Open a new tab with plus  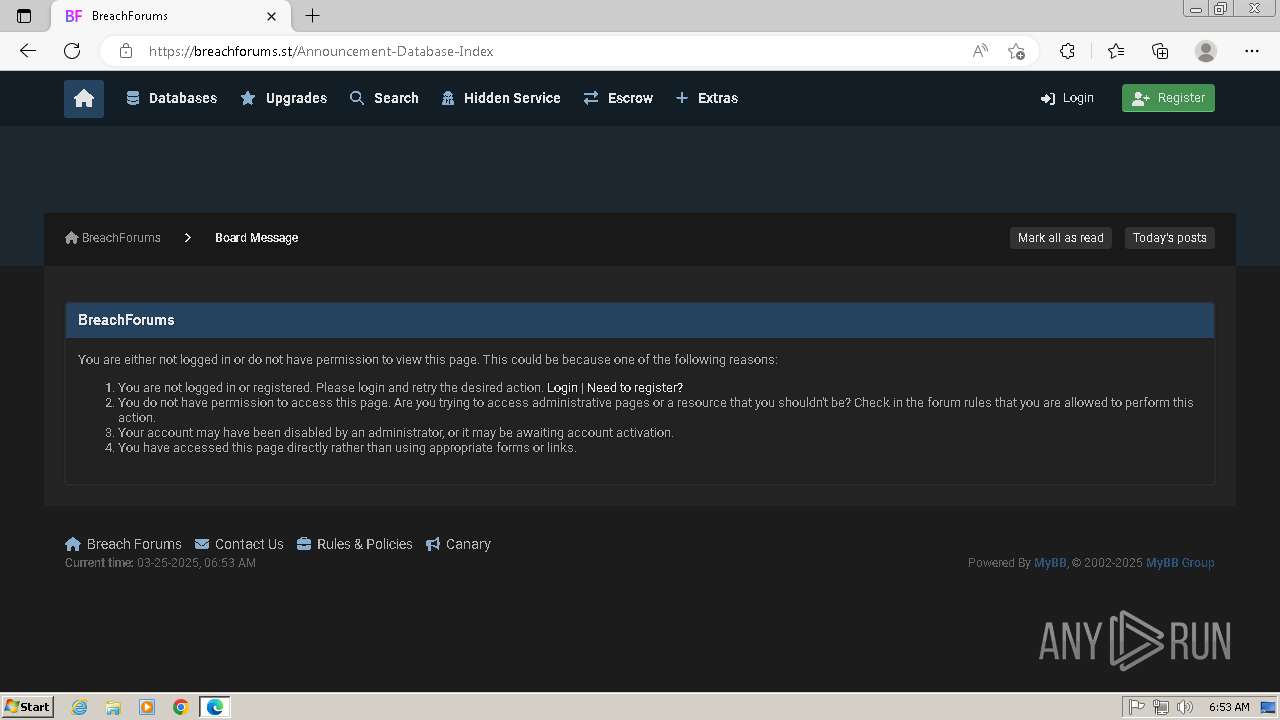(312, 16)
